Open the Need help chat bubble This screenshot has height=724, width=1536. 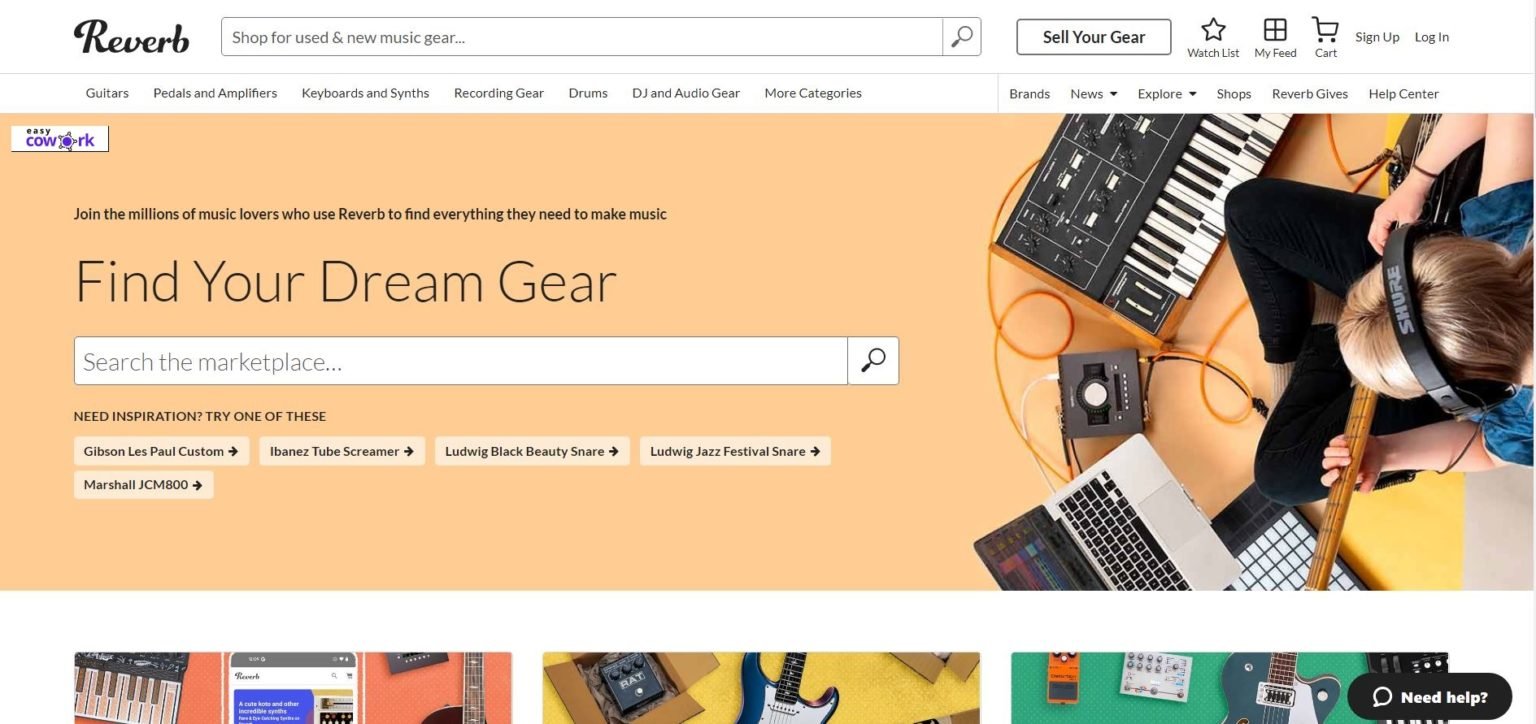pos(1430,696)
